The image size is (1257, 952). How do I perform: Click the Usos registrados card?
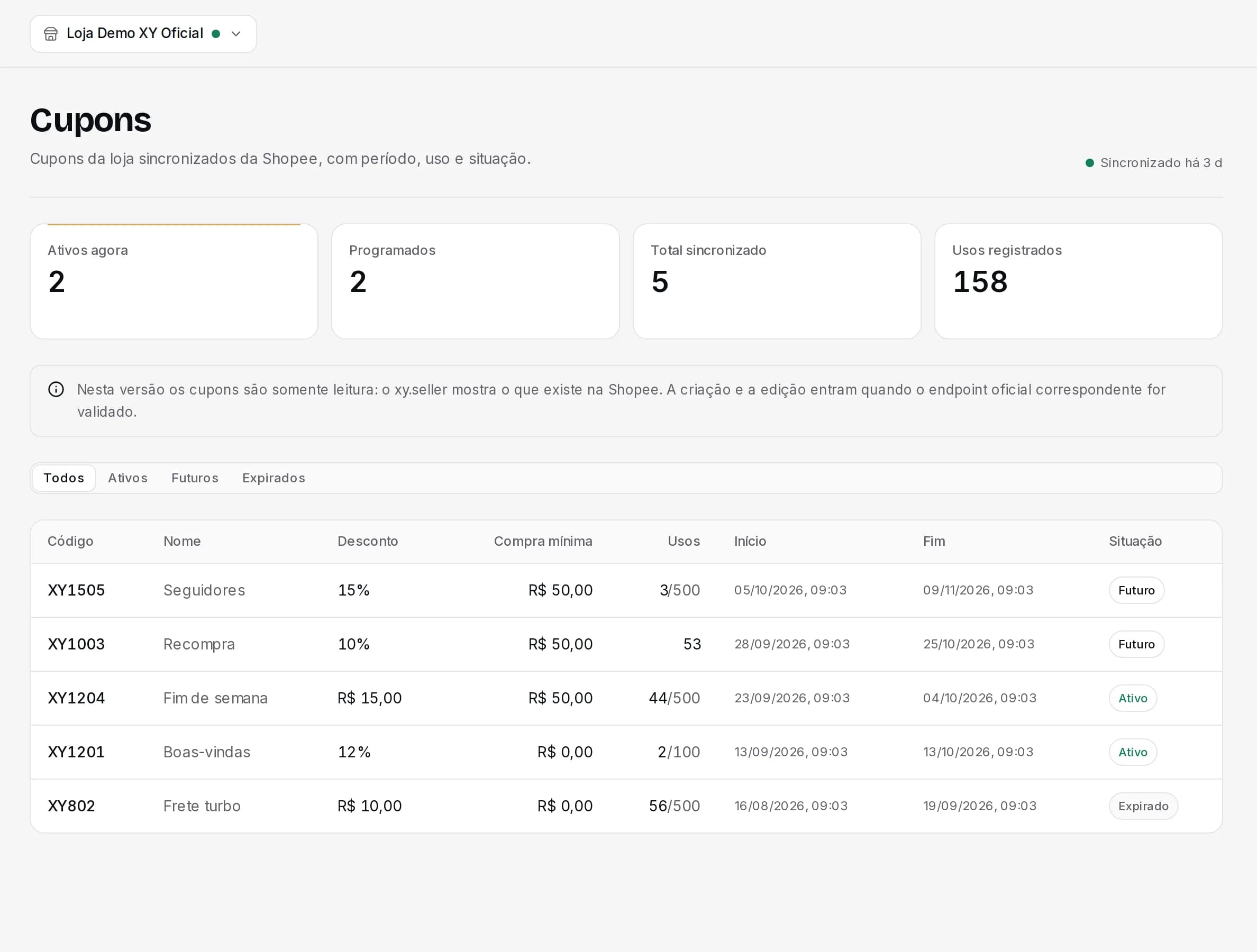point(1079,282)
